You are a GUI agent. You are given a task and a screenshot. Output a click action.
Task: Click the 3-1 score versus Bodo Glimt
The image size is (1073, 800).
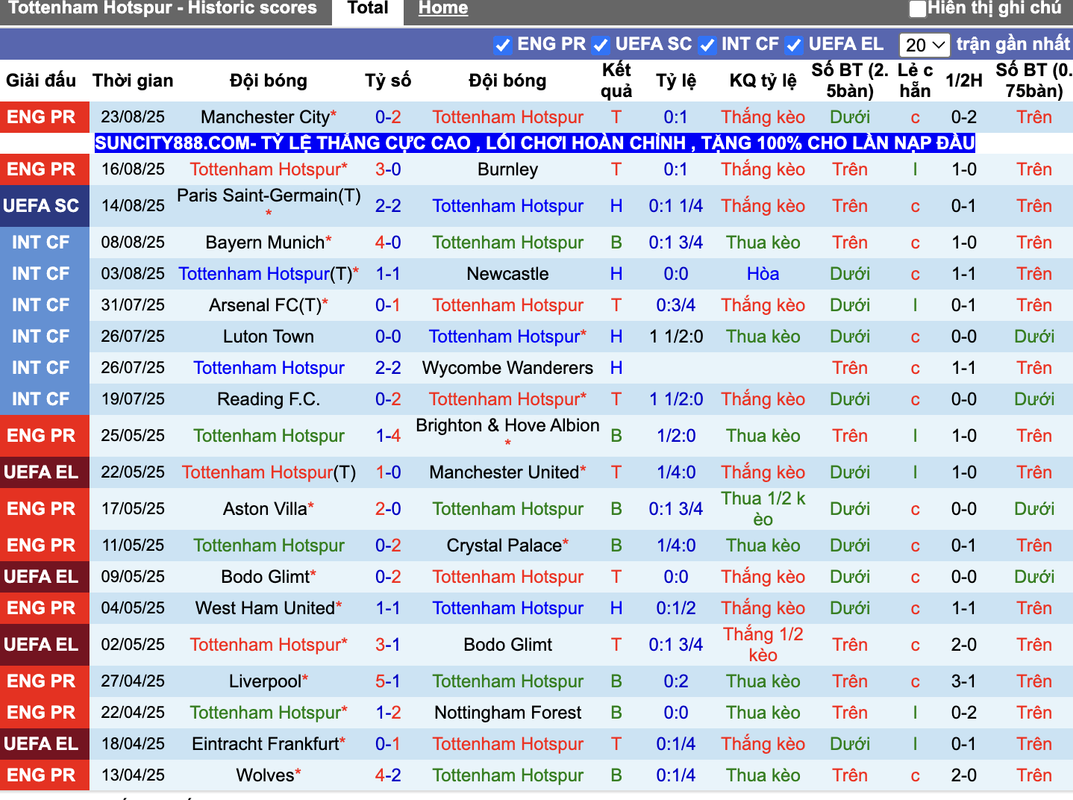388,645
